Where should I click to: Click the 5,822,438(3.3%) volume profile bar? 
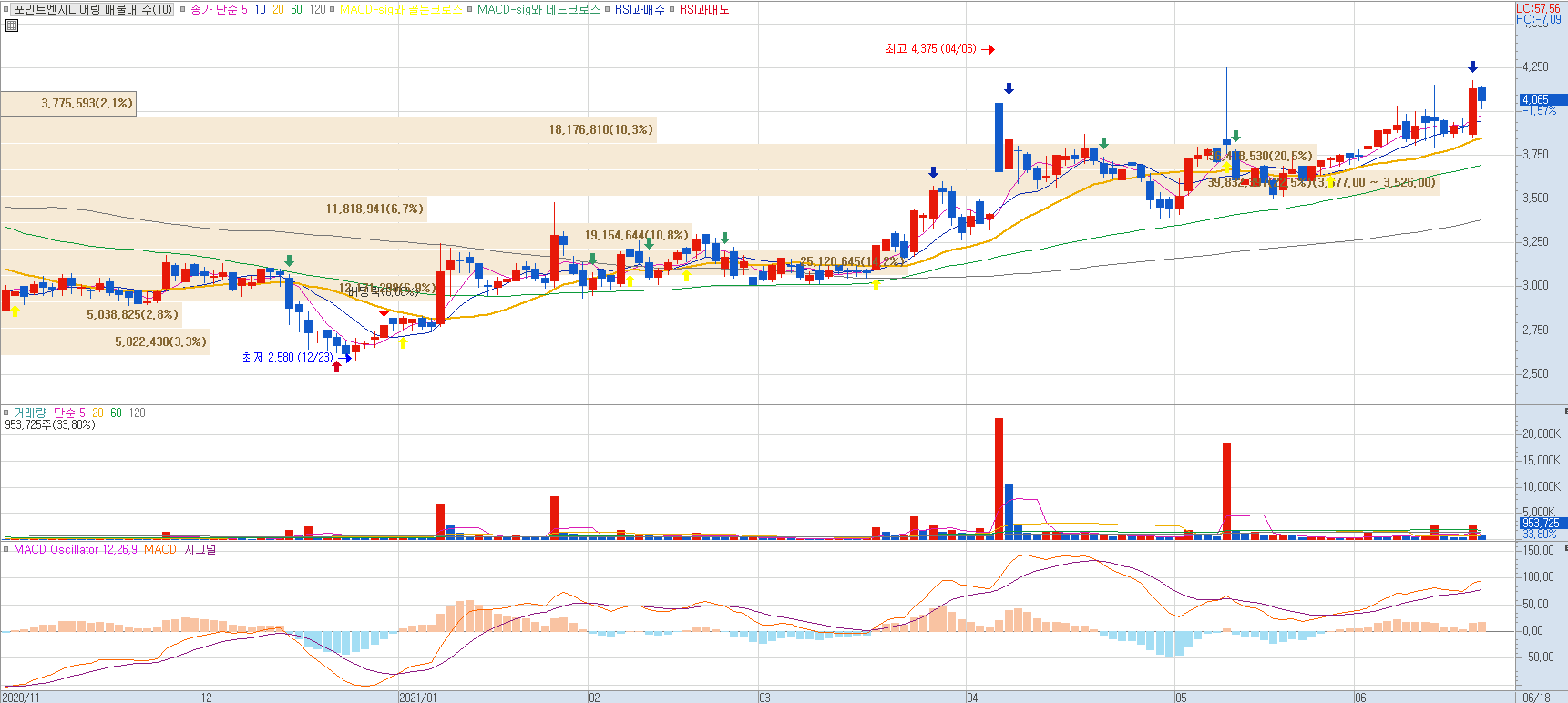tap(105, 341)
